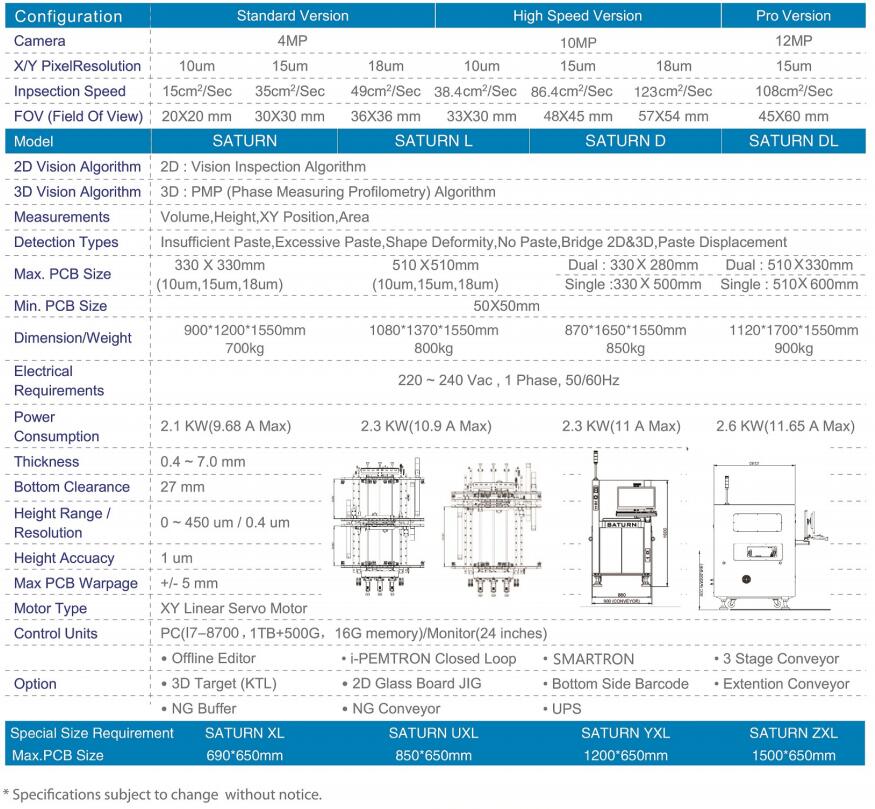Click the "Pro Version" column header
The width and height of the screenshot is (875, 809).
[793, 16]
